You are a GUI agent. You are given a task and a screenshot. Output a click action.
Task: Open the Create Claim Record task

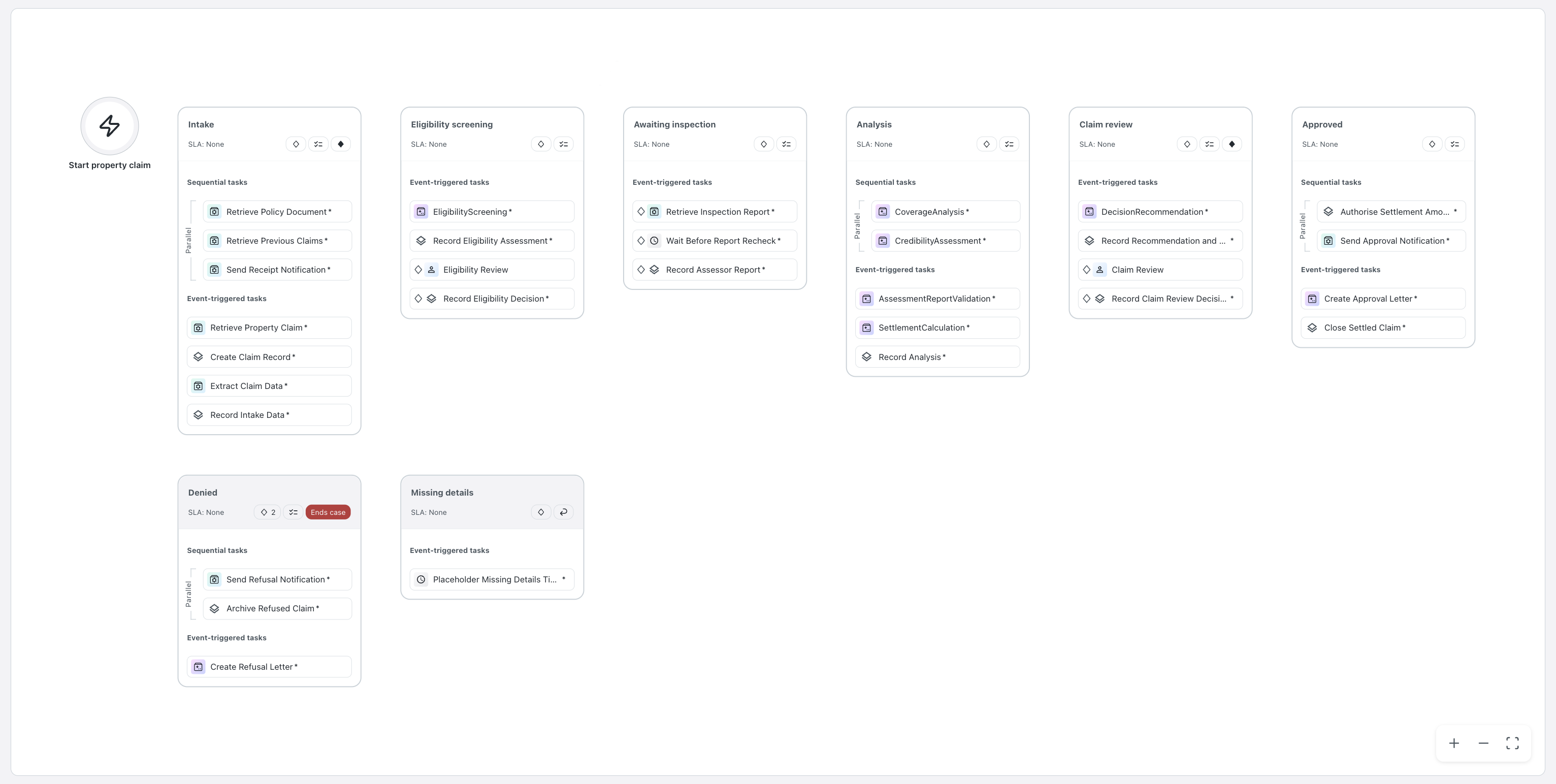coord(269,357)
